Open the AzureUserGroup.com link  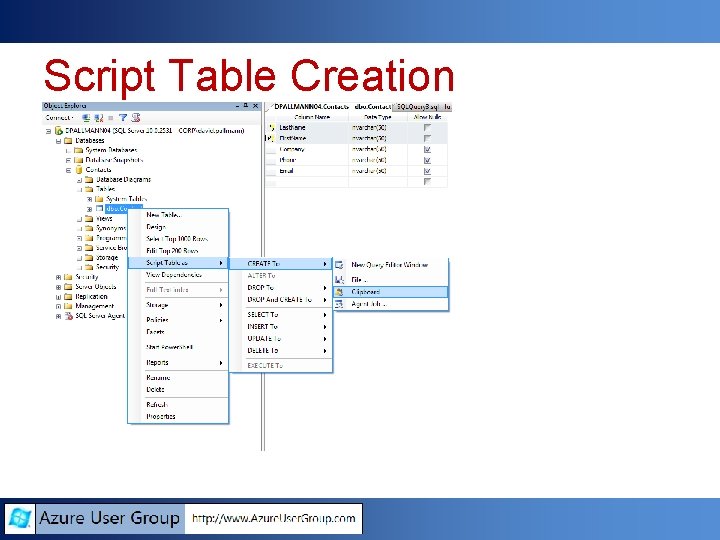pos(274,518)
